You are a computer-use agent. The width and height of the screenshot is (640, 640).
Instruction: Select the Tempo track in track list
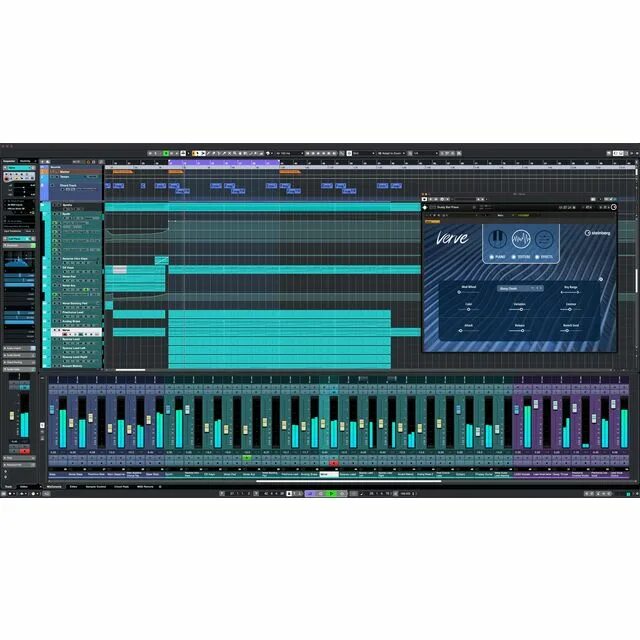coord(76,177)
